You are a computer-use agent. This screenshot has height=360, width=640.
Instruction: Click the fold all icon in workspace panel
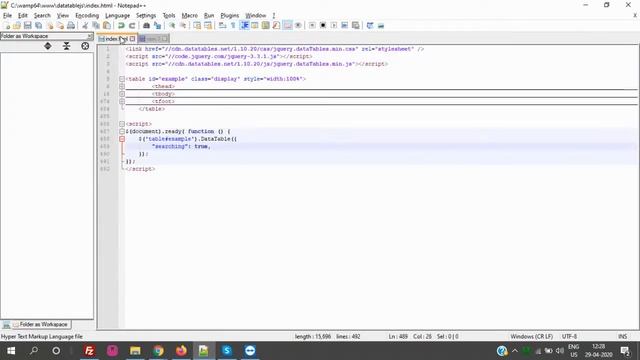click(x=67, y=46)
